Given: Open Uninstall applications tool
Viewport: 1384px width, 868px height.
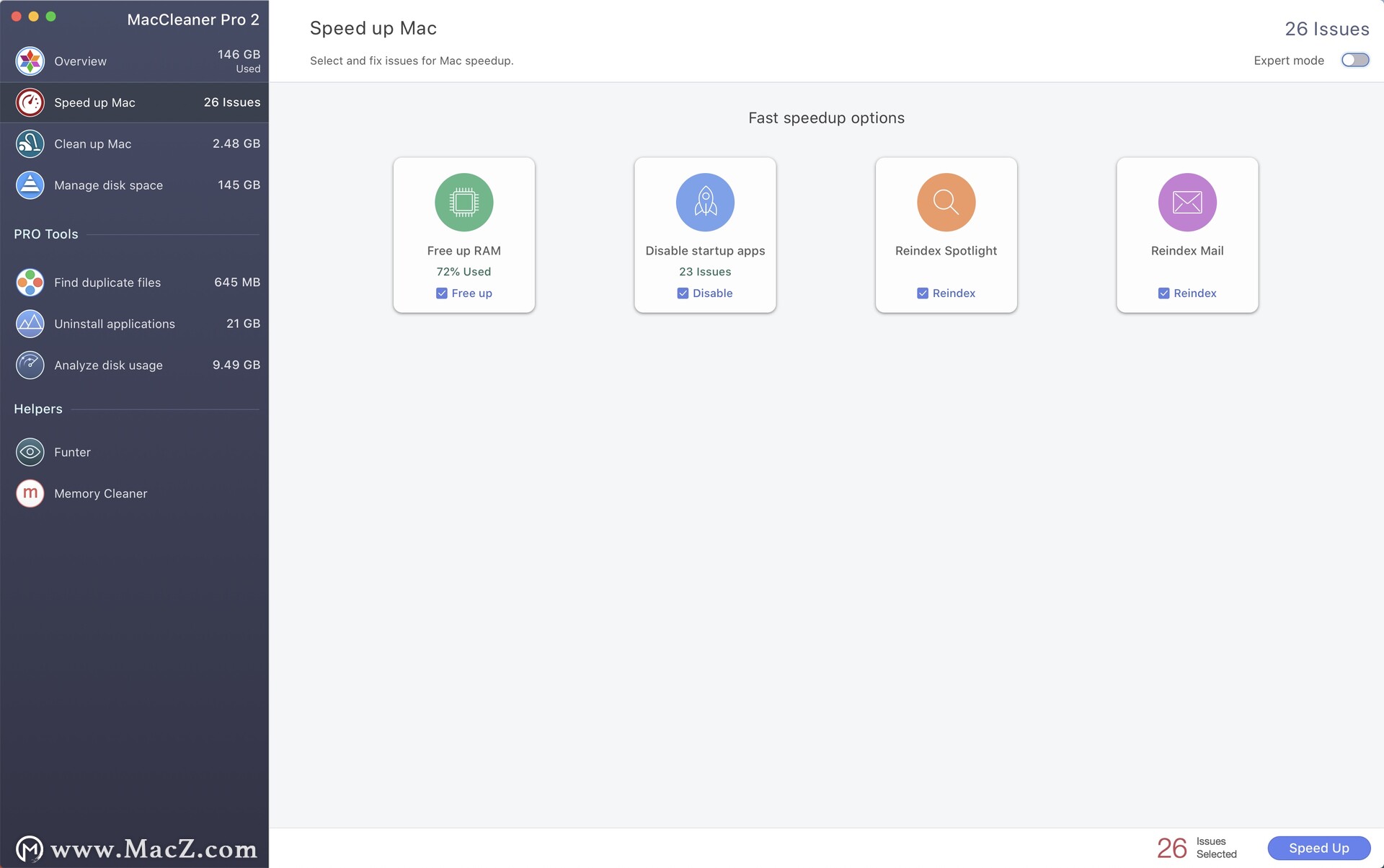Looking at the screenshot, I should tap(134, 324).
